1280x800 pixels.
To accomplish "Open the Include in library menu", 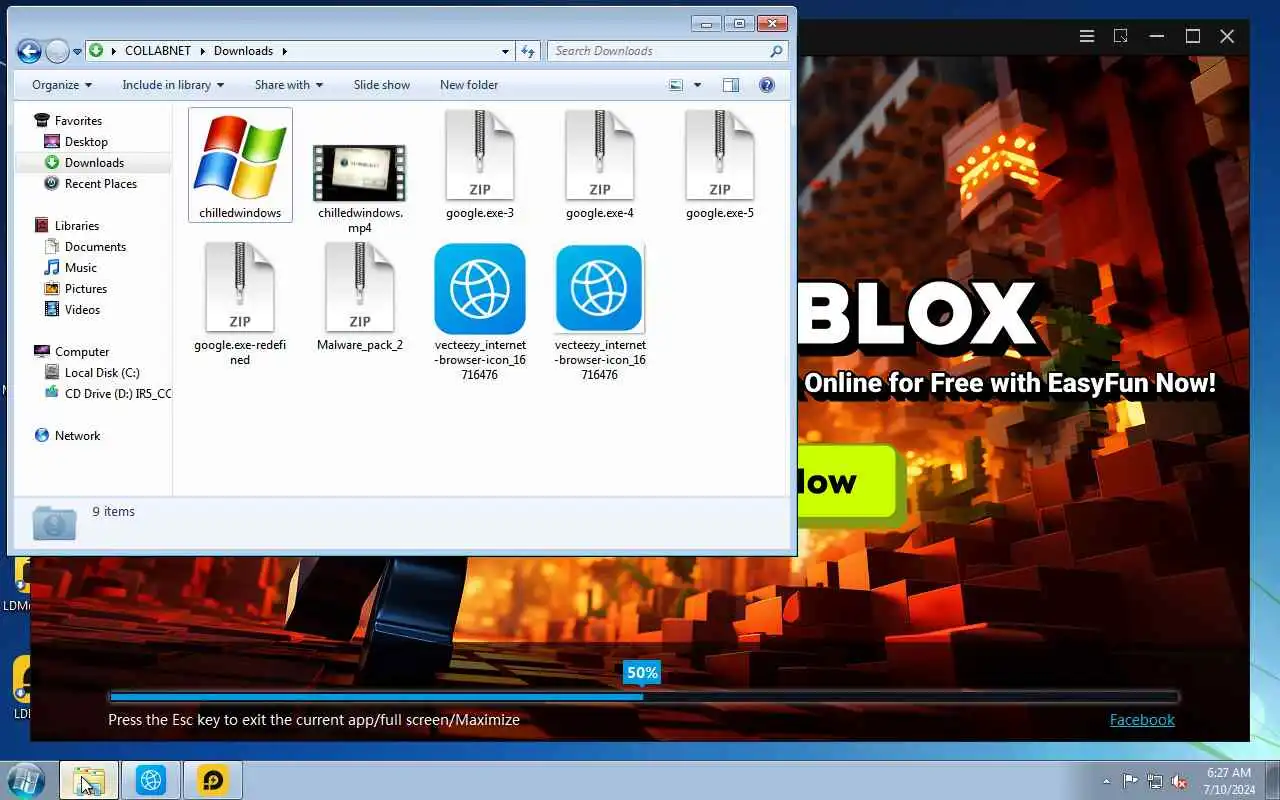I will click(x=173, y=85).
